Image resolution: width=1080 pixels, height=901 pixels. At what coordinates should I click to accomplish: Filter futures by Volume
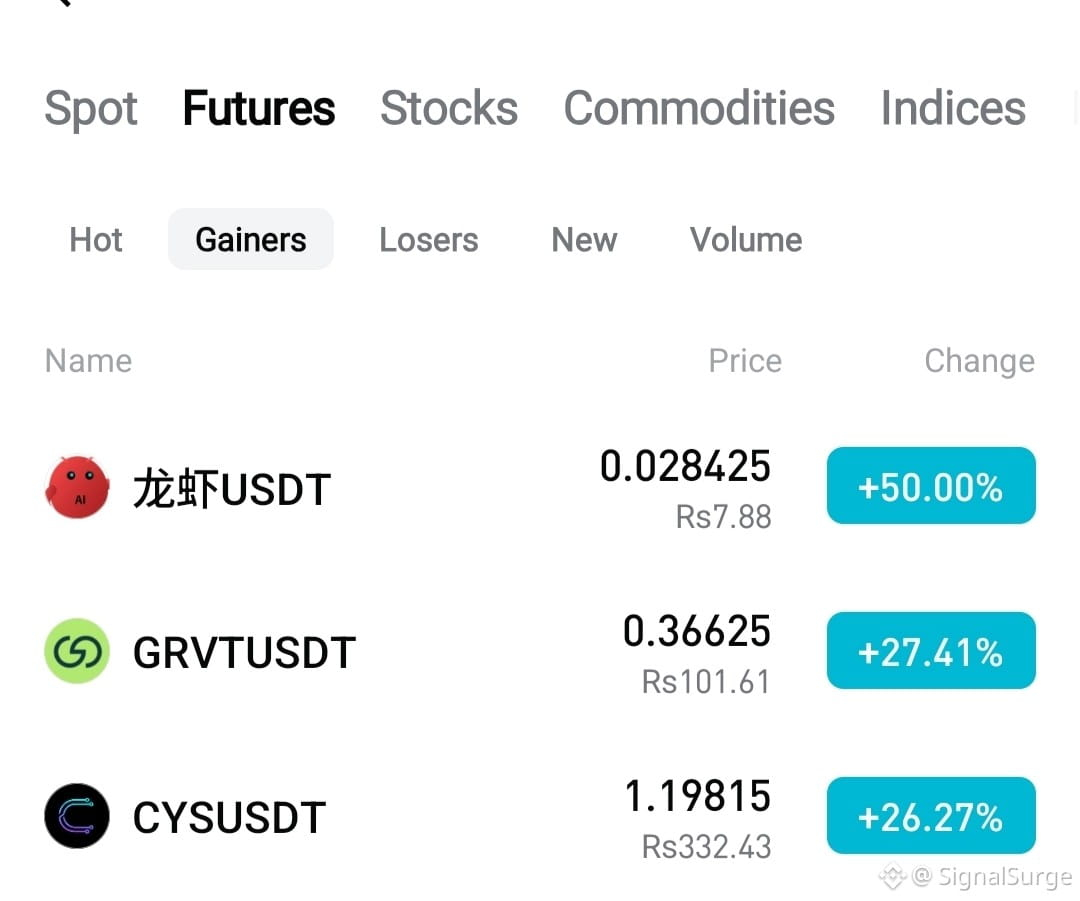[746, 240]
